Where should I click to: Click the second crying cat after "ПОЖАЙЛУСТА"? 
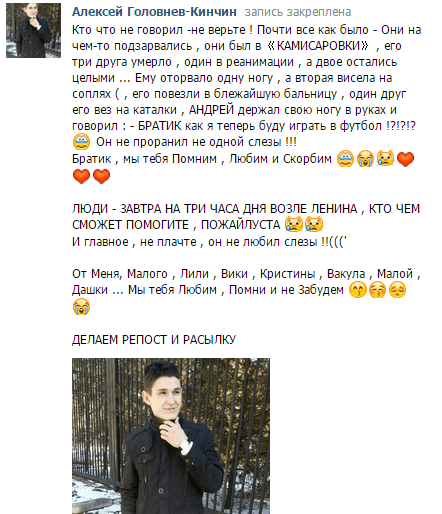click(x=314, y=224)
